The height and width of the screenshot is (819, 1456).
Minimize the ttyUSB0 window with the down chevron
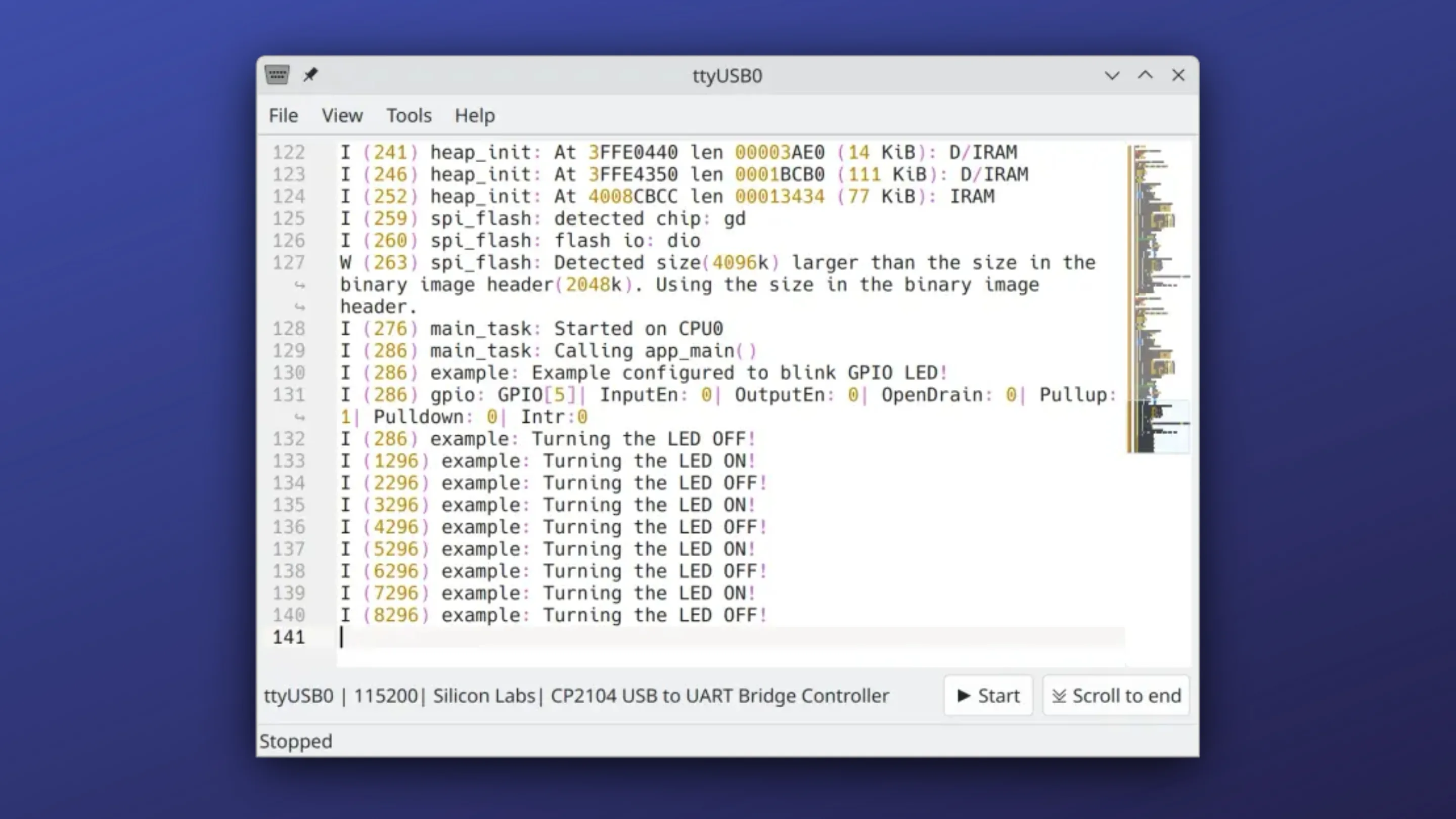tap(1112, 75)
